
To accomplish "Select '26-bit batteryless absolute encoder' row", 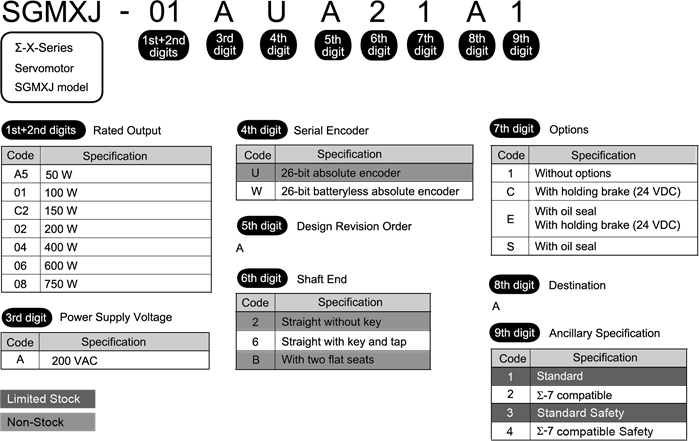I will click(x=354, y=191).
